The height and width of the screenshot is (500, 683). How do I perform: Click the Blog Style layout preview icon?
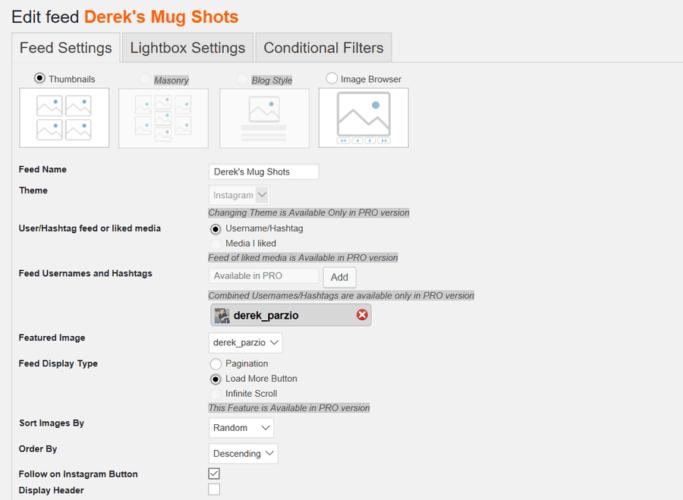[x=263, y=117]
